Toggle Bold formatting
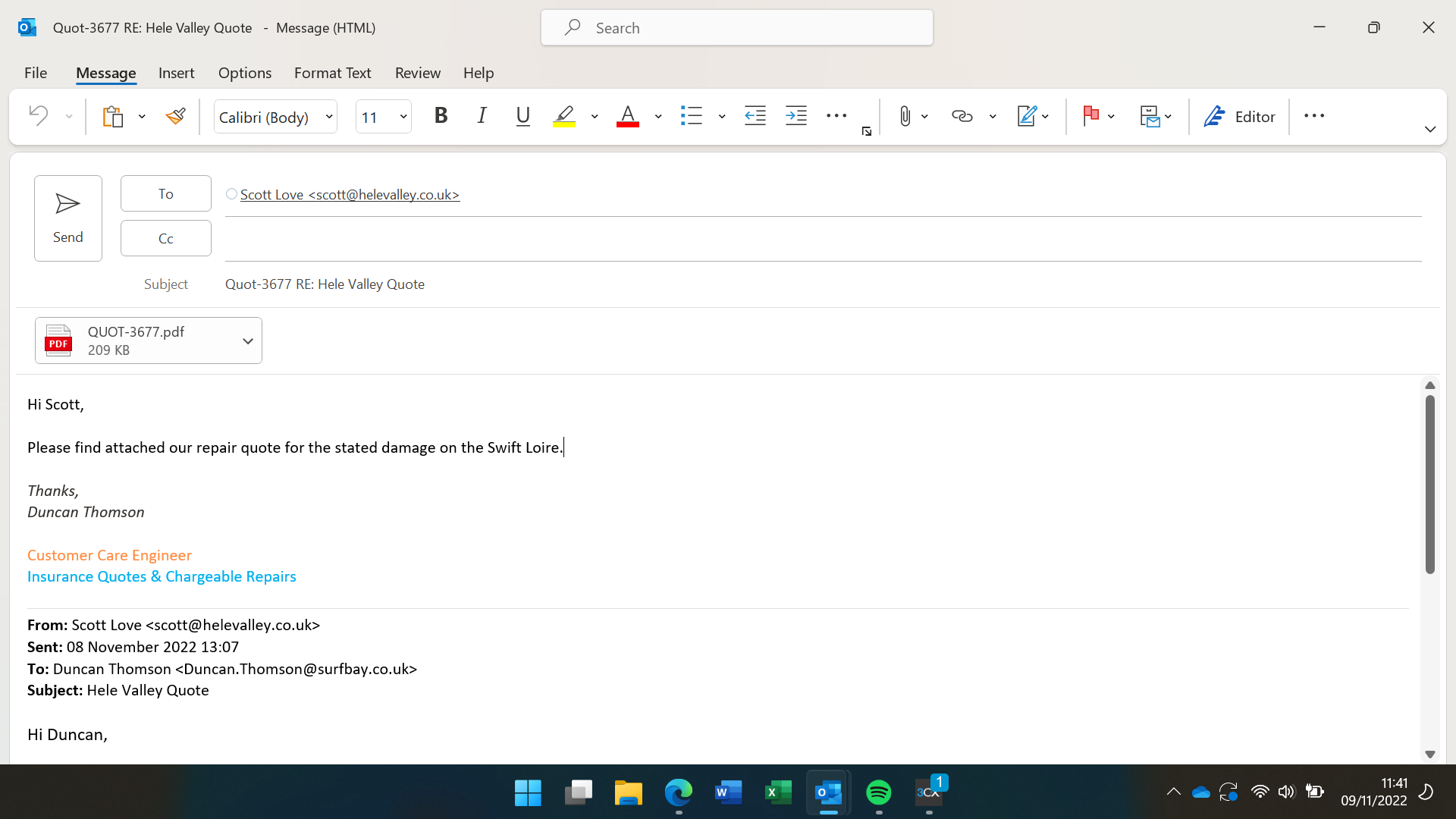 coord(441,116)
